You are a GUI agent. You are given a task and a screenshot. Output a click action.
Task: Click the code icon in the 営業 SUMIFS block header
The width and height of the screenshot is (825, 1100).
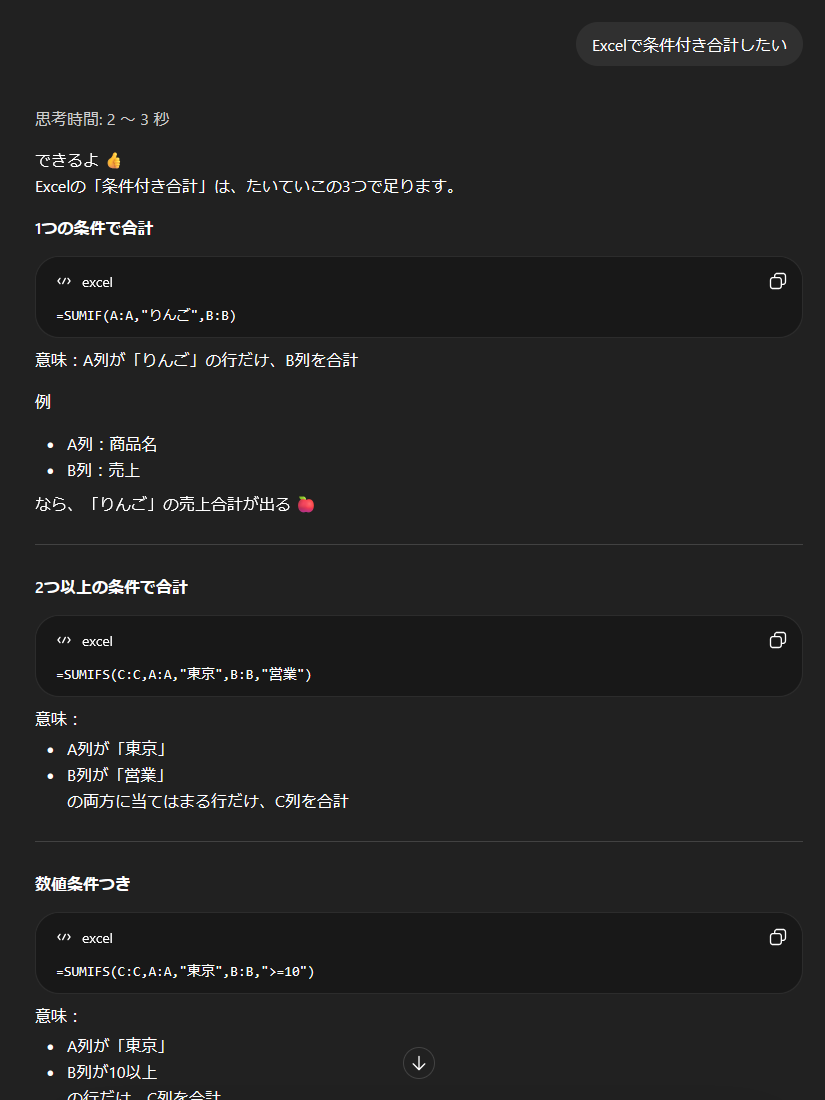64,641
